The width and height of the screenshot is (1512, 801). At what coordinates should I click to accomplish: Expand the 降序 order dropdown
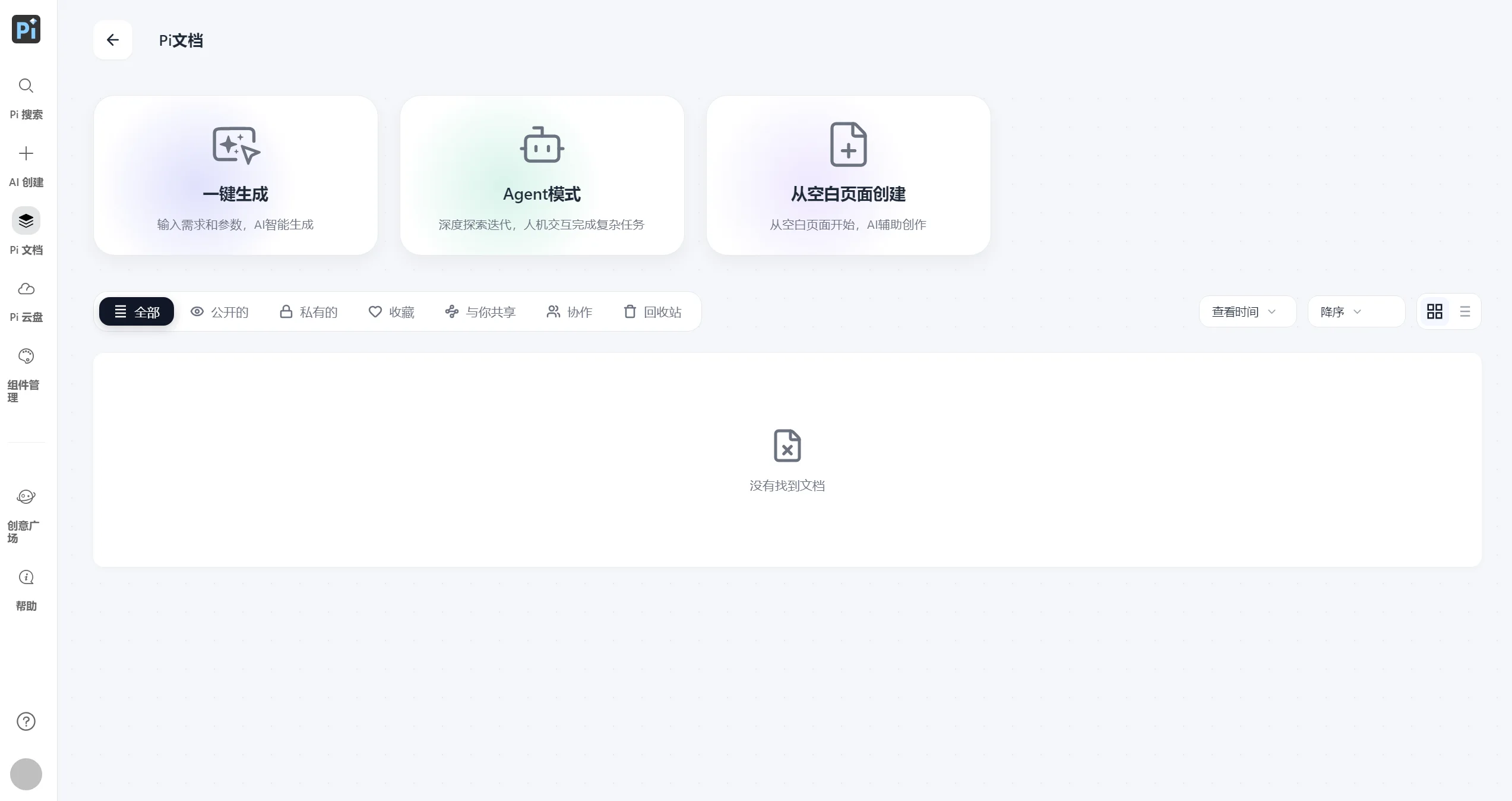(1356, 311)
